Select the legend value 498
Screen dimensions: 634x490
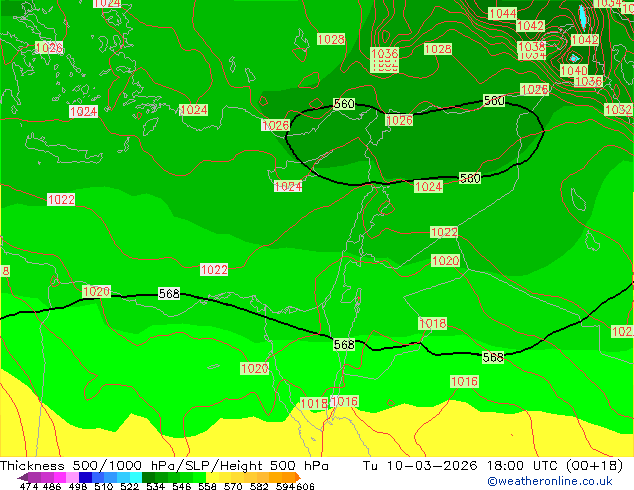(78, 486)
